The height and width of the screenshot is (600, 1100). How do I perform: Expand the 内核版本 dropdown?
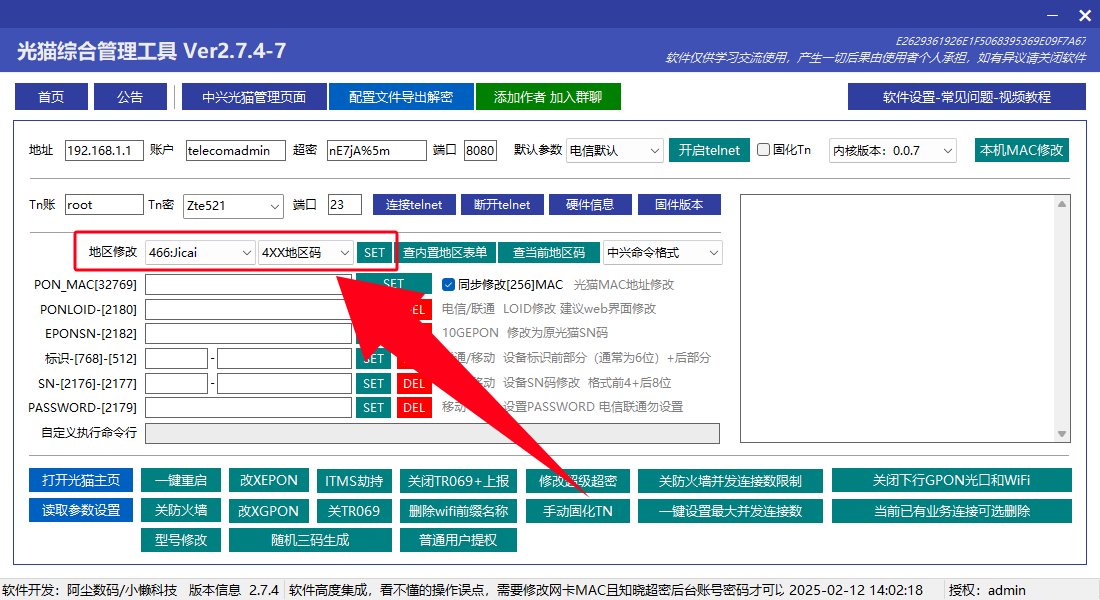(892, 150)
